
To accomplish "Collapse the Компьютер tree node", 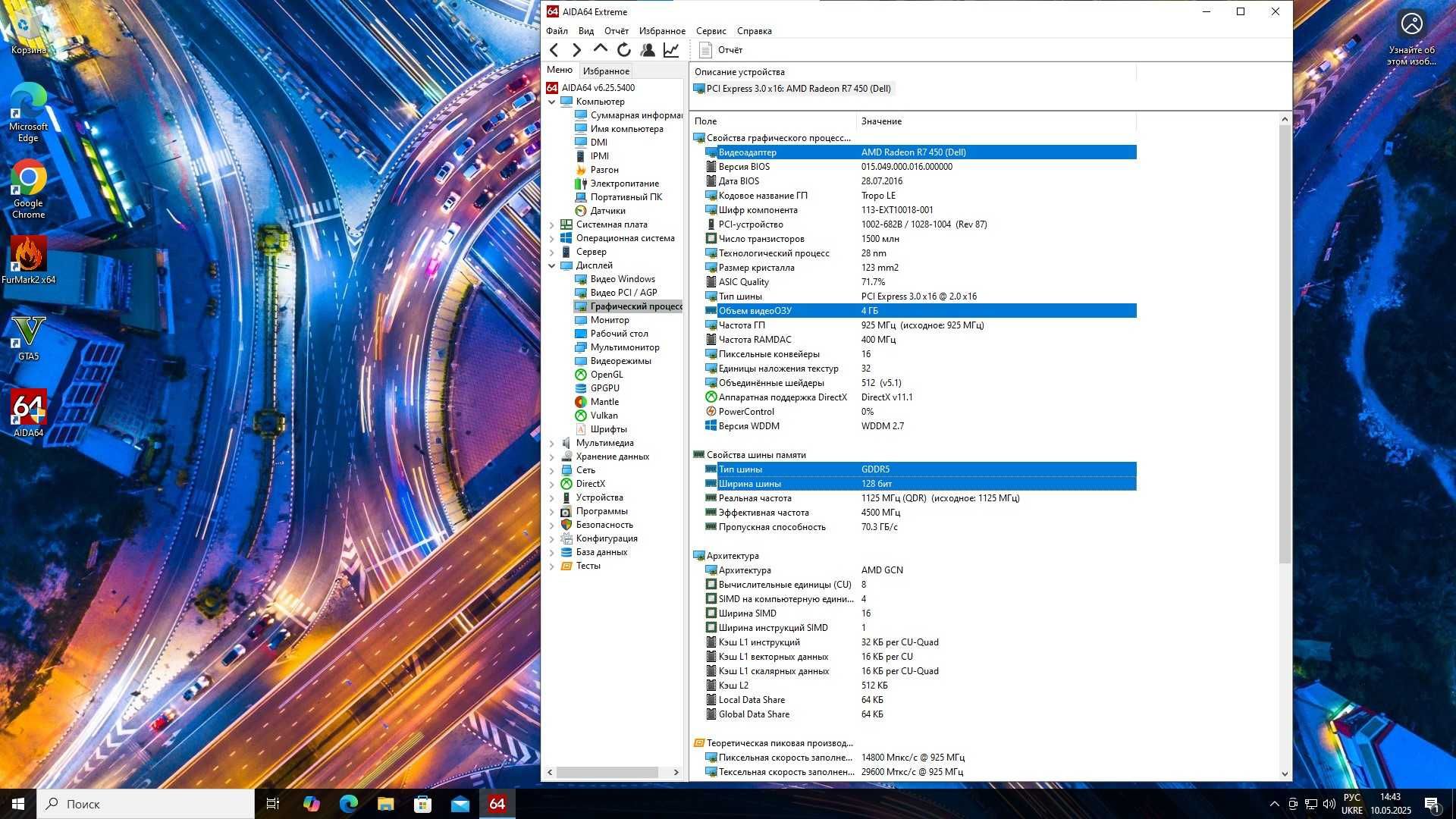I will 552,102.
